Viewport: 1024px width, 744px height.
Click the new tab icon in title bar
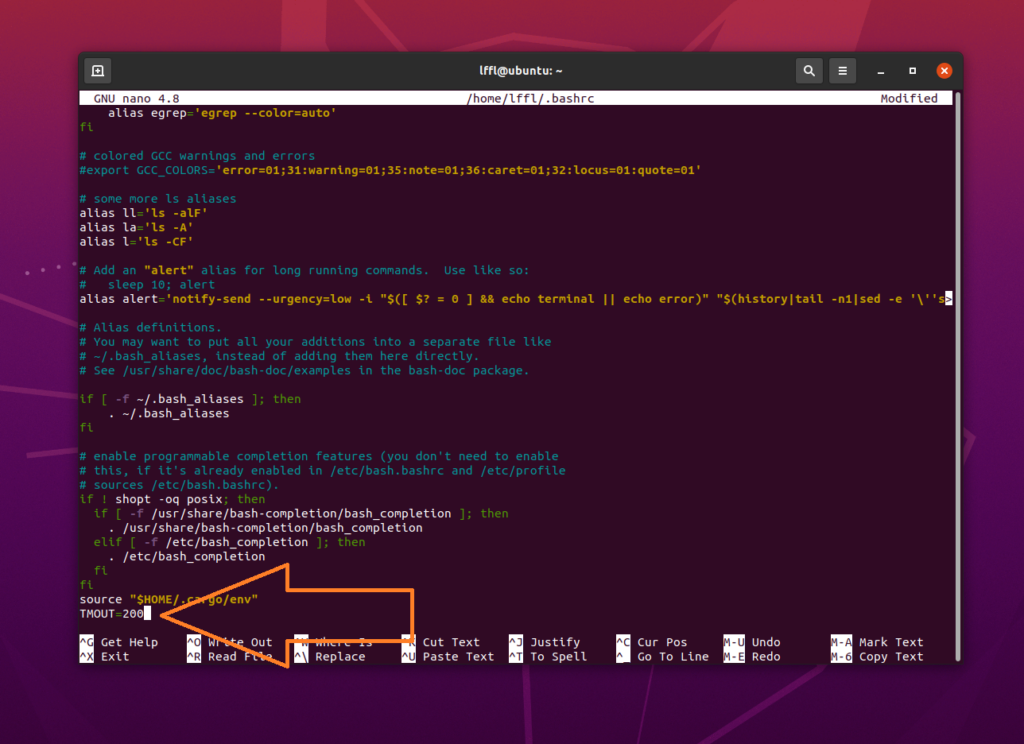[97, 71]
